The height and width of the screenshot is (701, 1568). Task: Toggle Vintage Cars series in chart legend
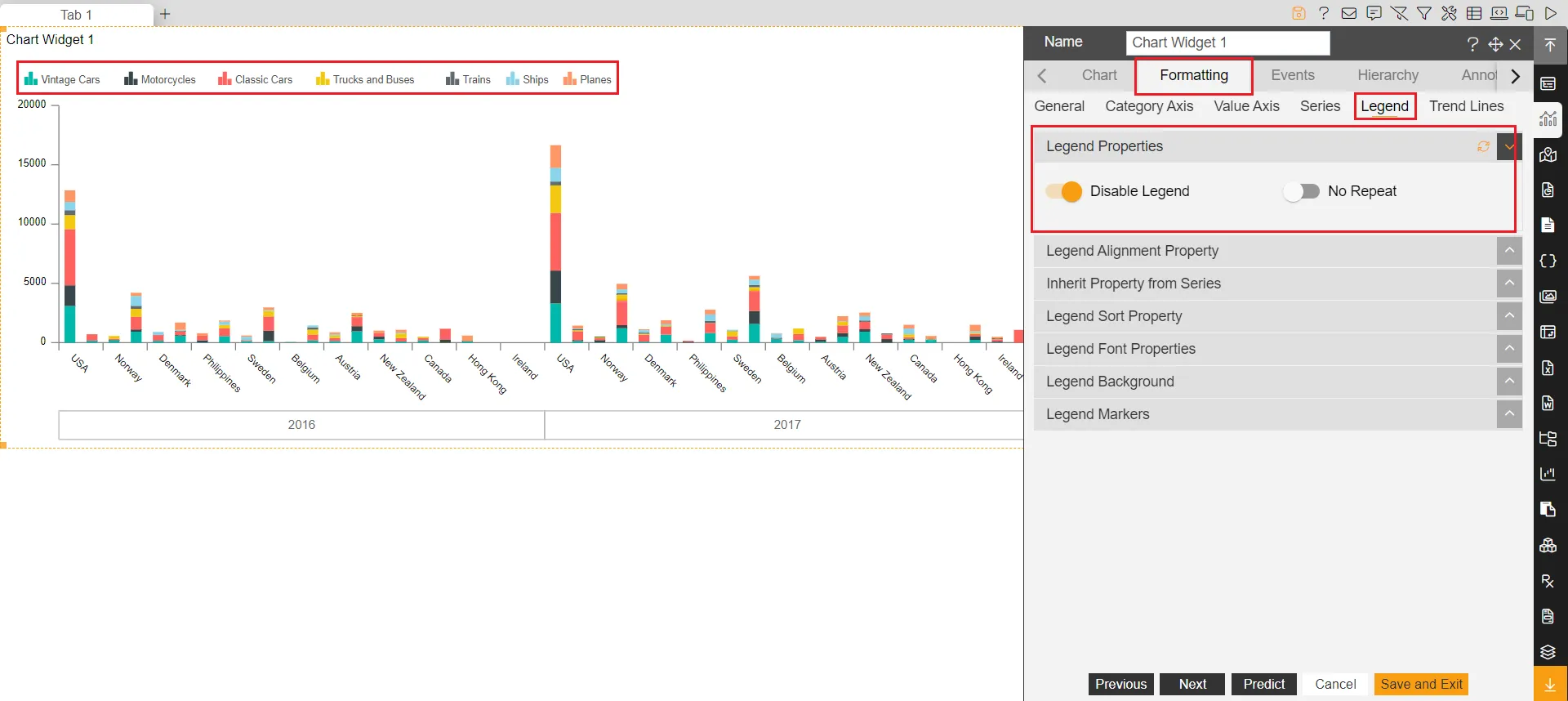(x=62, y=79)
